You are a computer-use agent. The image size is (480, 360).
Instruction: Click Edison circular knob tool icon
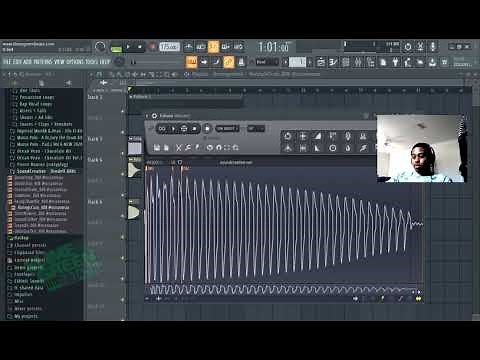(333, 148)
